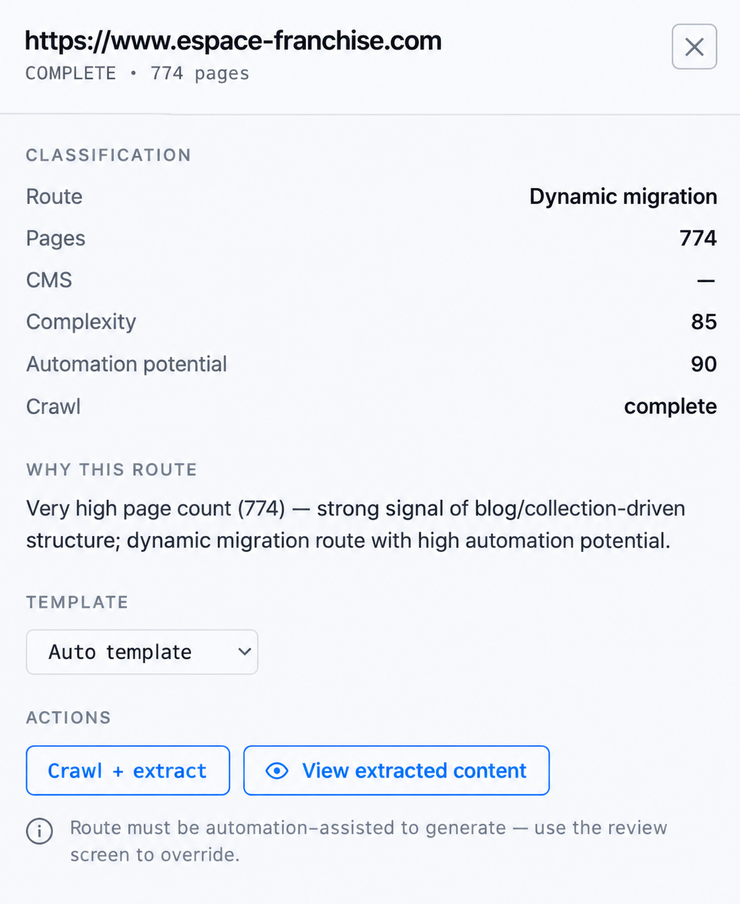This screenshot has height=904, width=740.
Task: Click the eye icon in View extracted content
Action: [x=277, y=771]
